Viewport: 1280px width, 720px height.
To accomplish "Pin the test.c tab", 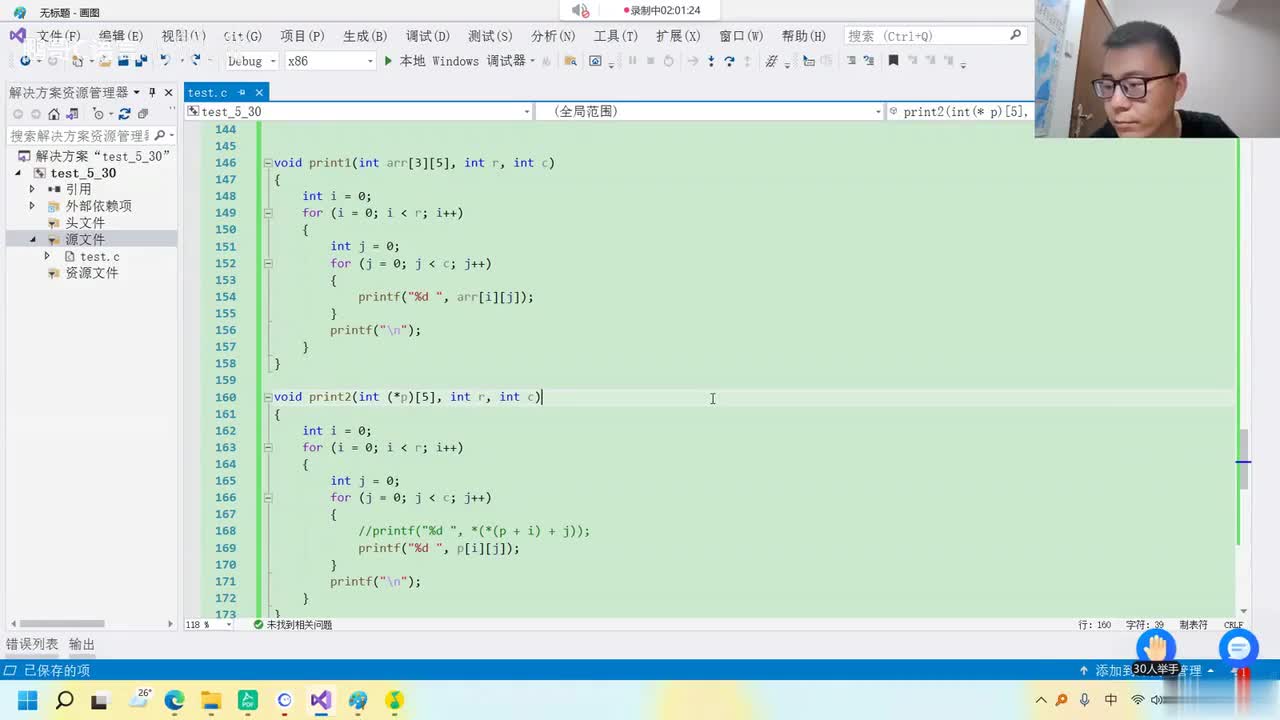I will pyautogui.click(x=241, y=93).
